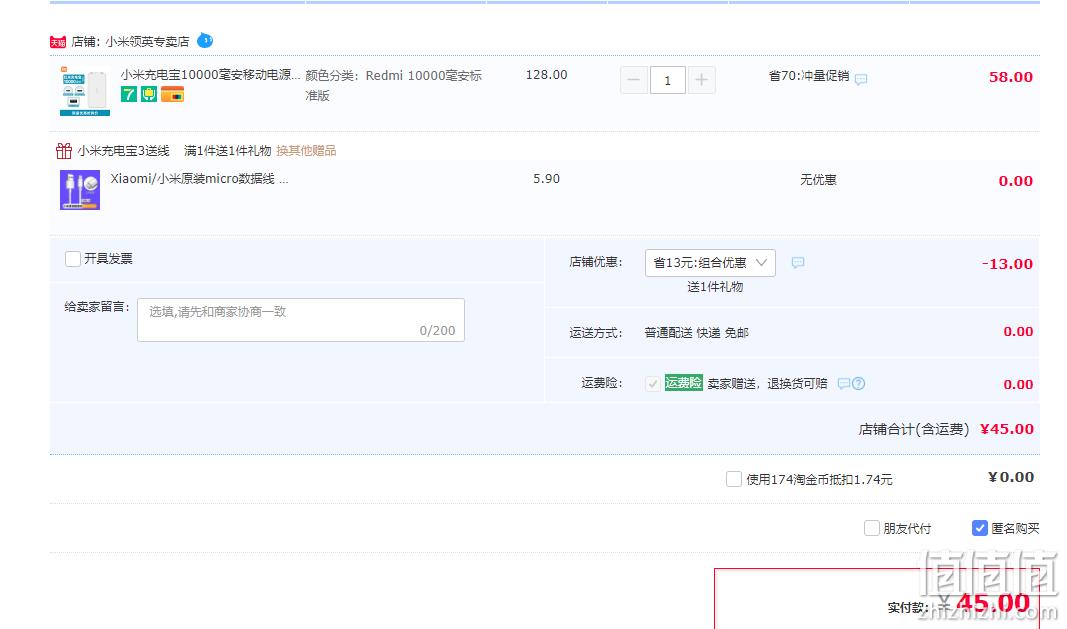Viewport: 1067px width, 629px height.
Task: Click the gift cable subtotal 0.00
Action: [x=1015, y=181]
